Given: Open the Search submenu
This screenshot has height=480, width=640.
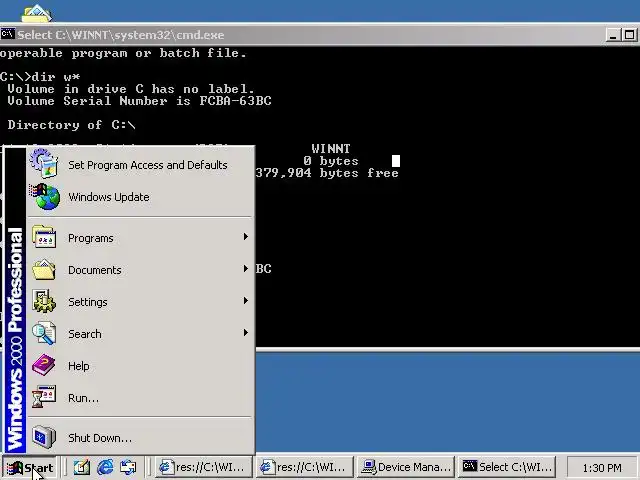Looking at the screenshot, I should pos(141,334).
